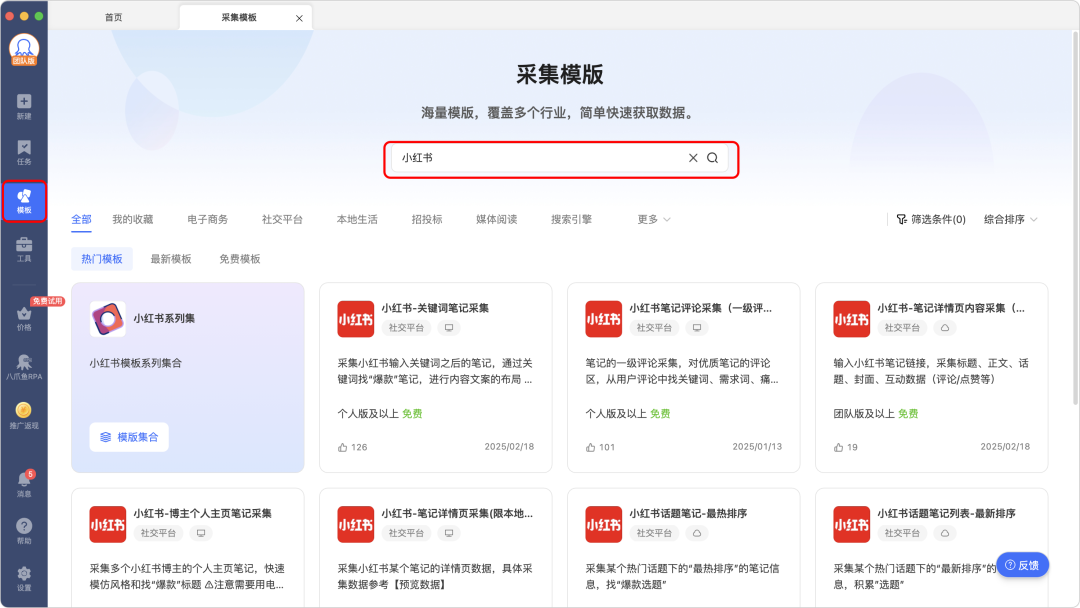Viewport: 1080px width, 608px height.
Task: Click 小红书-关键词笔记采集 red logo
Action: (x=355, y=319)
